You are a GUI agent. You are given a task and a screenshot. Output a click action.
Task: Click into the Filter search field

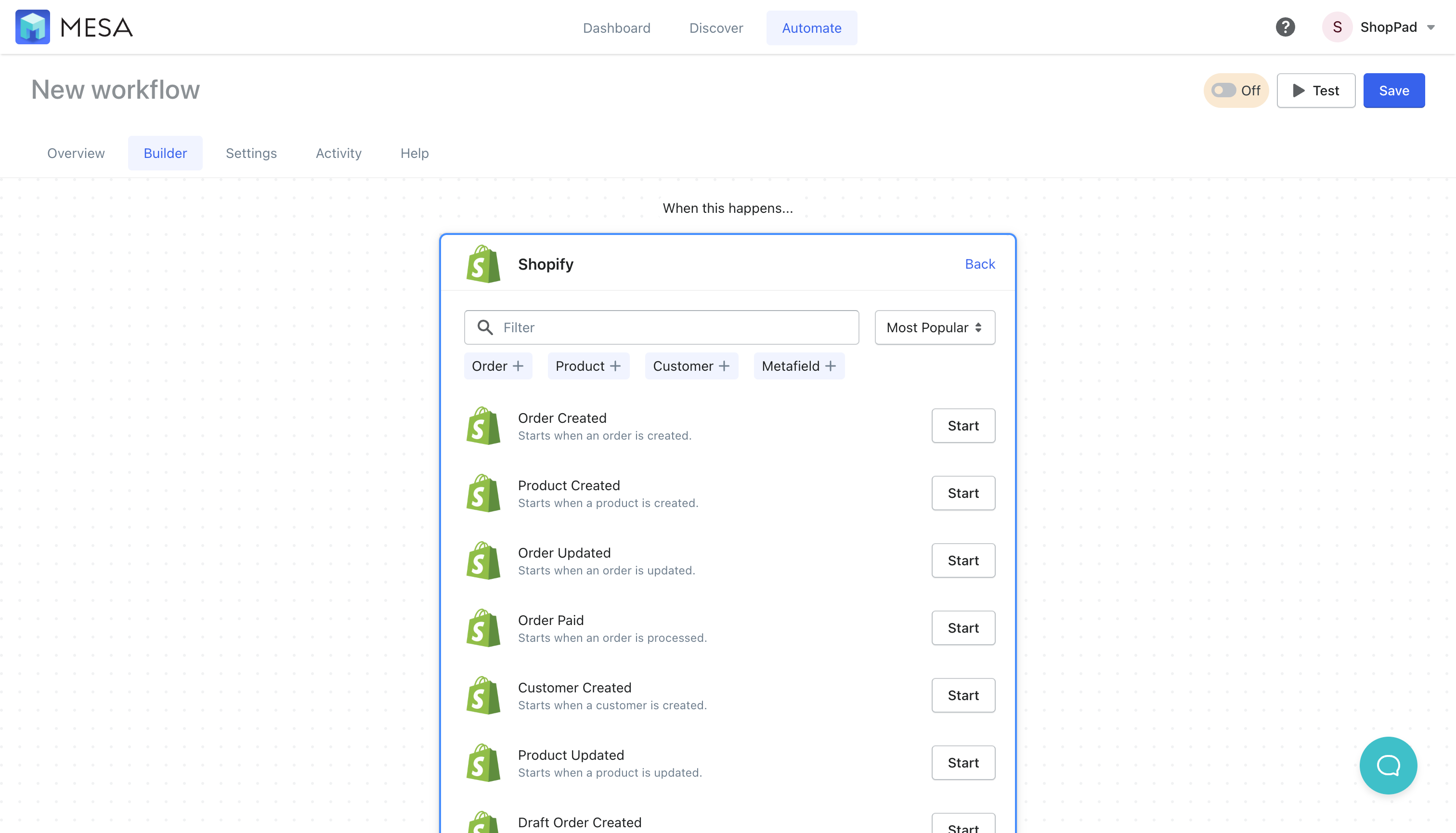coord(662,327)
